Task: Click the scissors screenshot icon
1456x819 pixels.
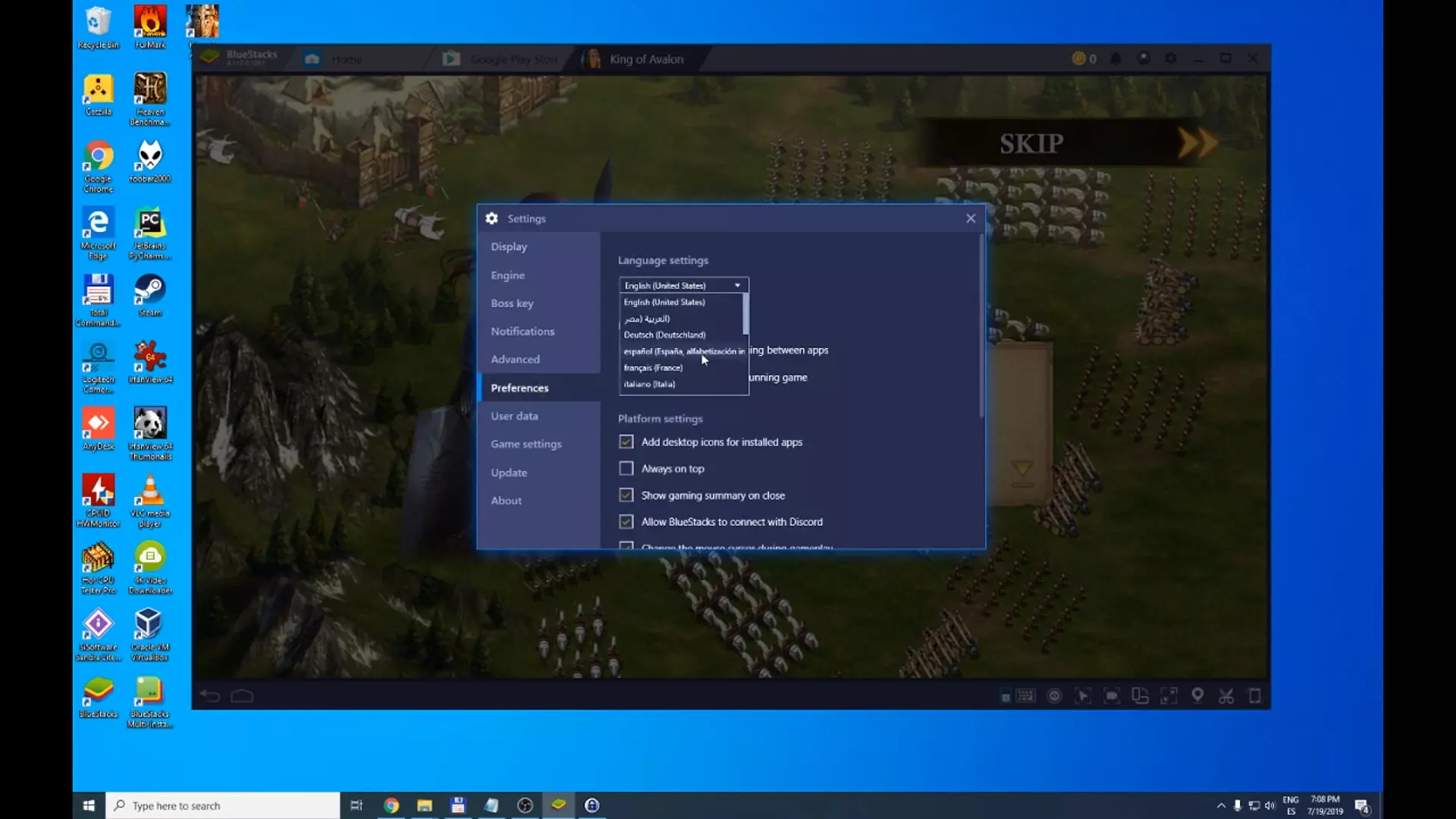Action: click(1226, 695)
